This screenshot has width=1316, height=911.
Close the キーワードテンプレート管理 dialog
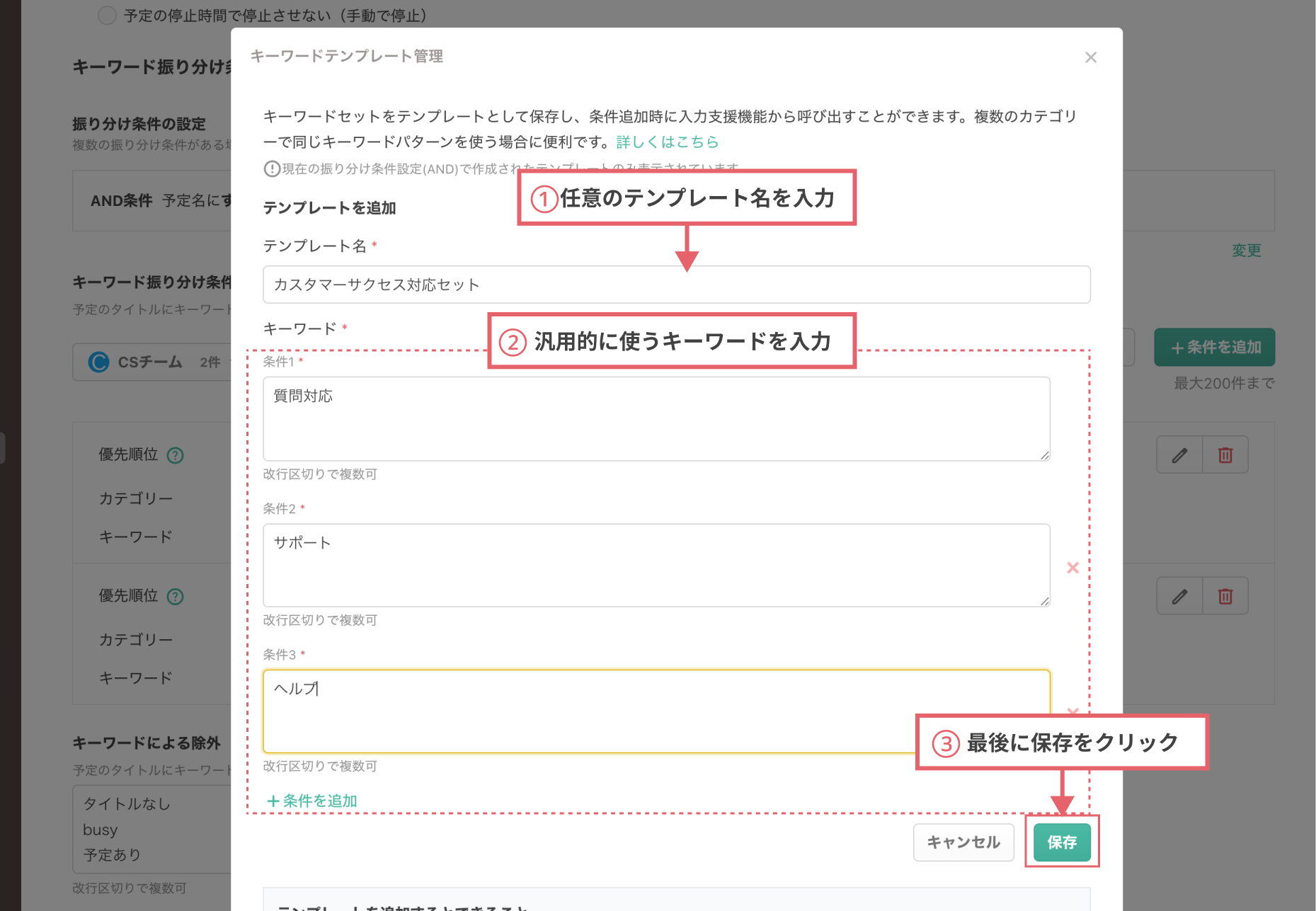point(1091,57)
